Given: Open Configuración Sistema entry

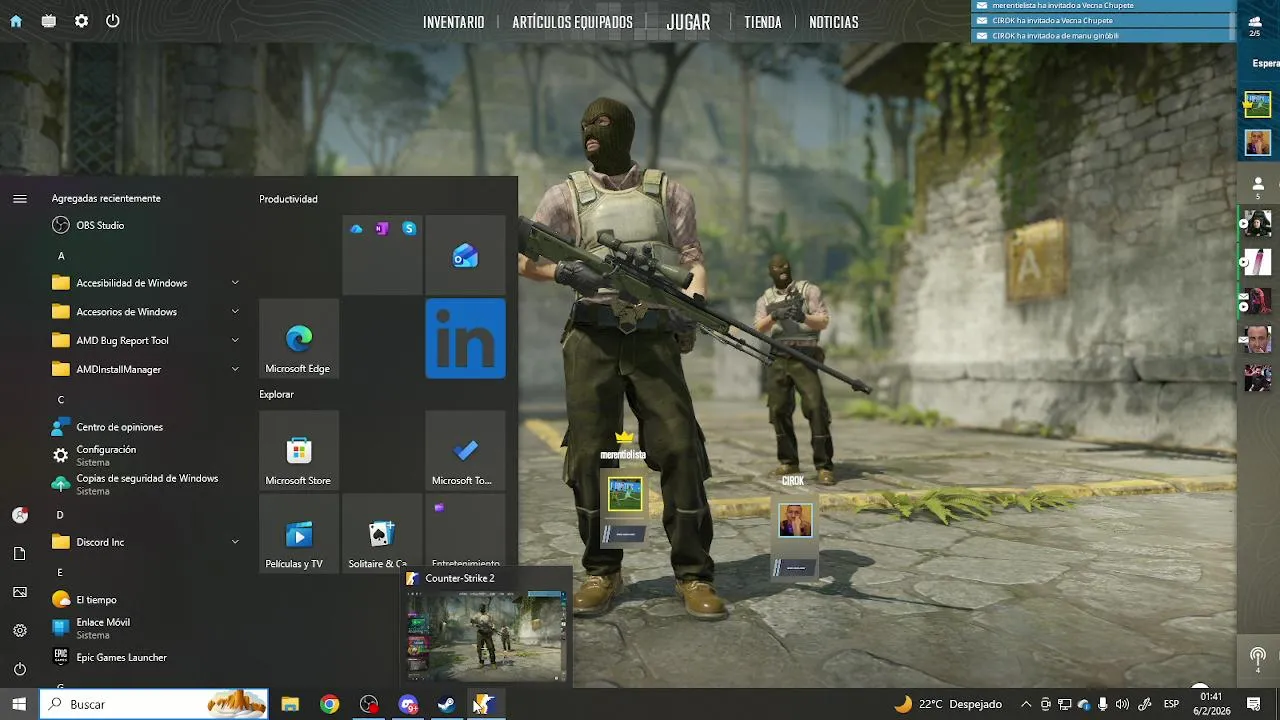Looking at the screenshot, I should 146,456.
